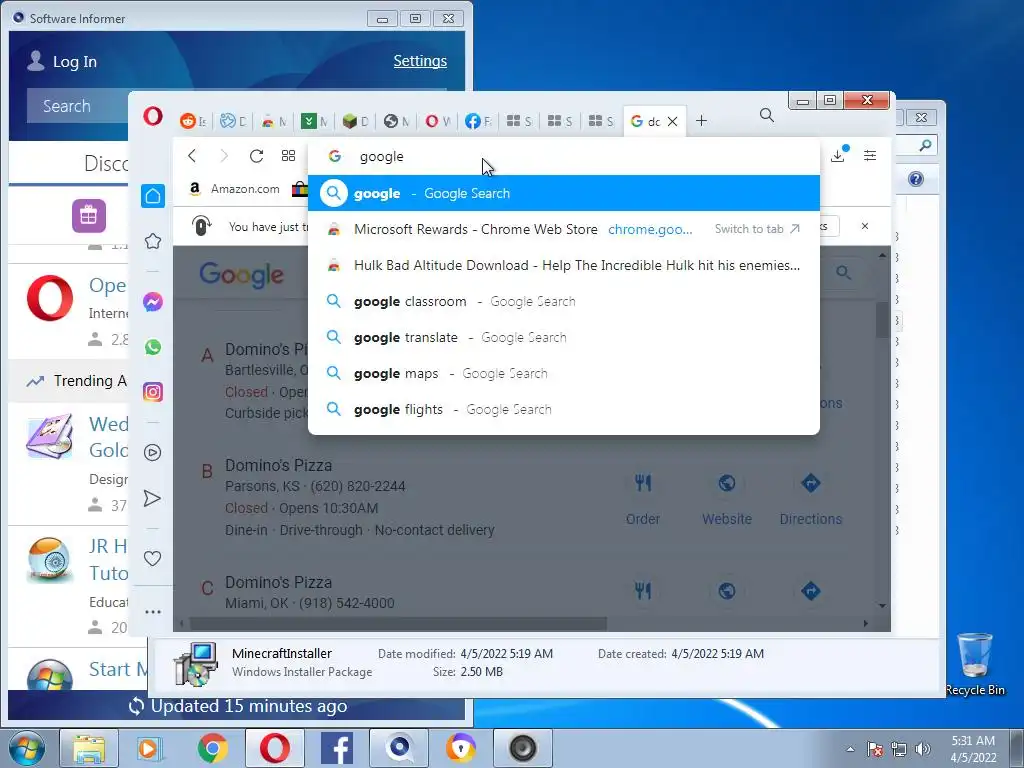Open Facebook app from the taskbar
This screenshot has height=768, width=1024.
click(337, 748)
